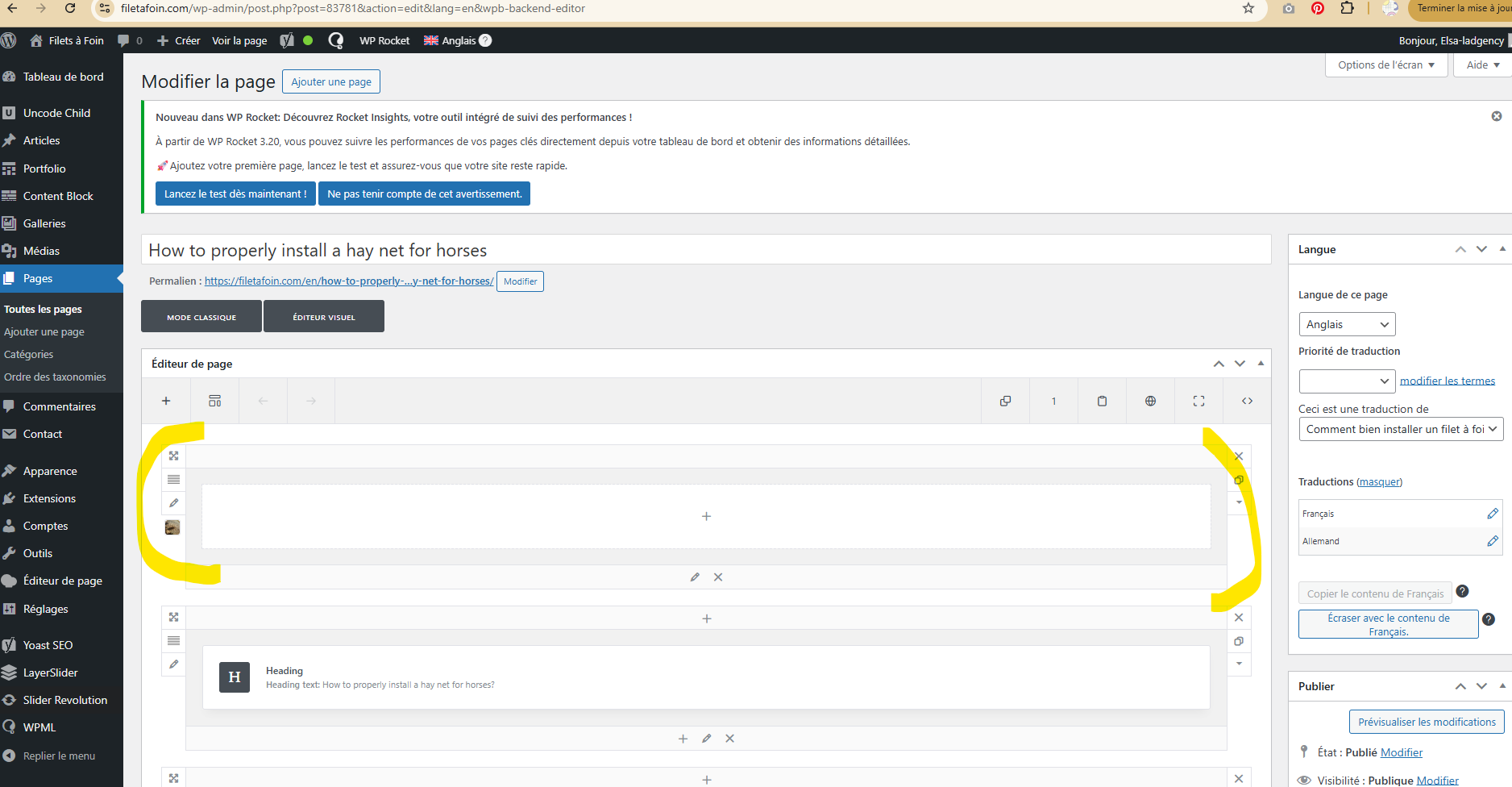Click the clipboard paste icon in editor toolbar
The height and width of the screenshot is (787, 1512).
tap(1102, 401)
